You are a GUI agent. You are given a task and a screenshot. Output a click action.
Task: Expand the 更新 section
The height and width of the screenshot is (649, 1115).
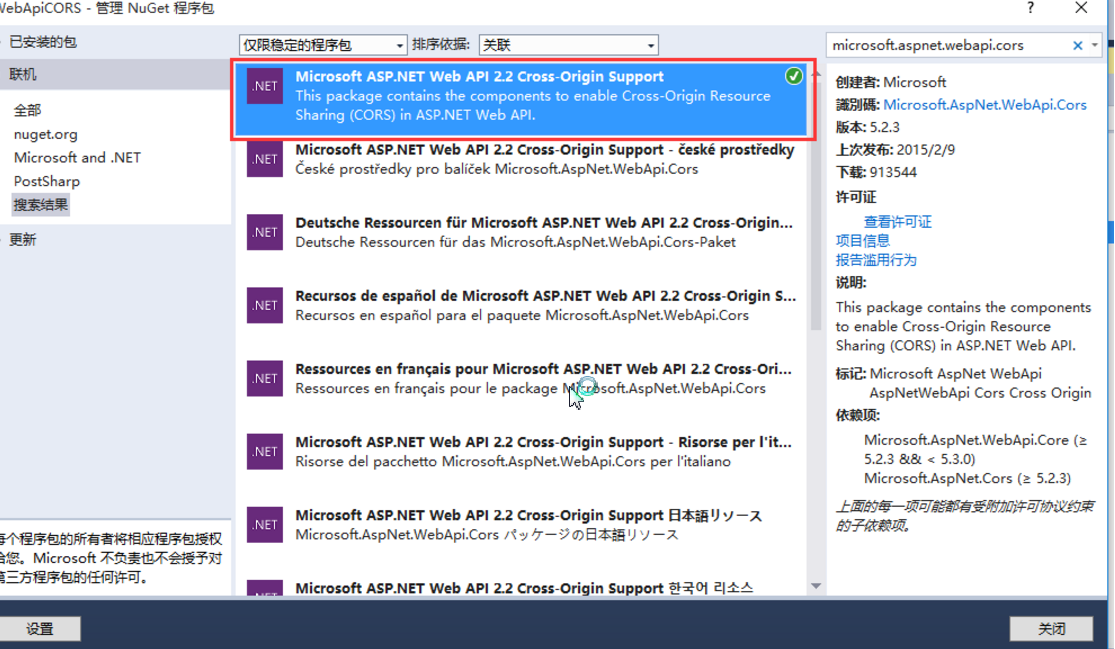point(22,240)
